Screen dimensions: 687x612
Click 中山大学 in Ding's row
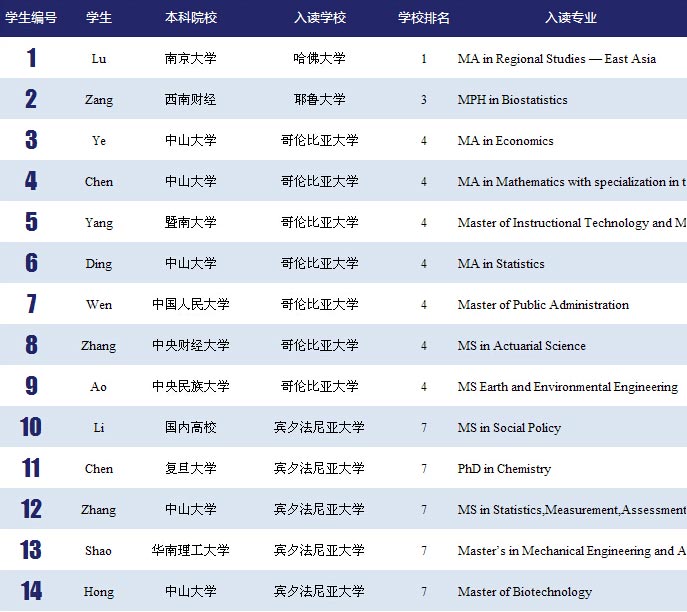[x=191, y=263]
